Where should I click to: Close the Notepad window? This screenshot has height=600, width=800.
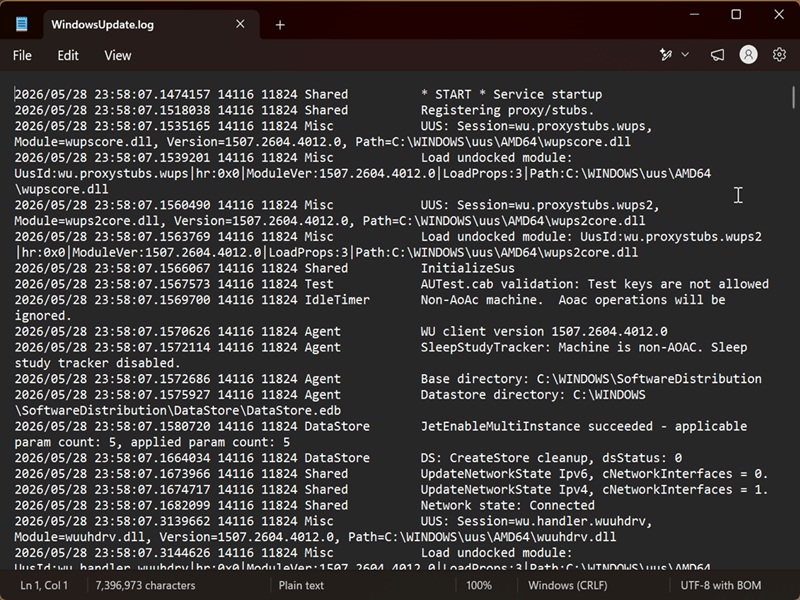click(779, 14)
